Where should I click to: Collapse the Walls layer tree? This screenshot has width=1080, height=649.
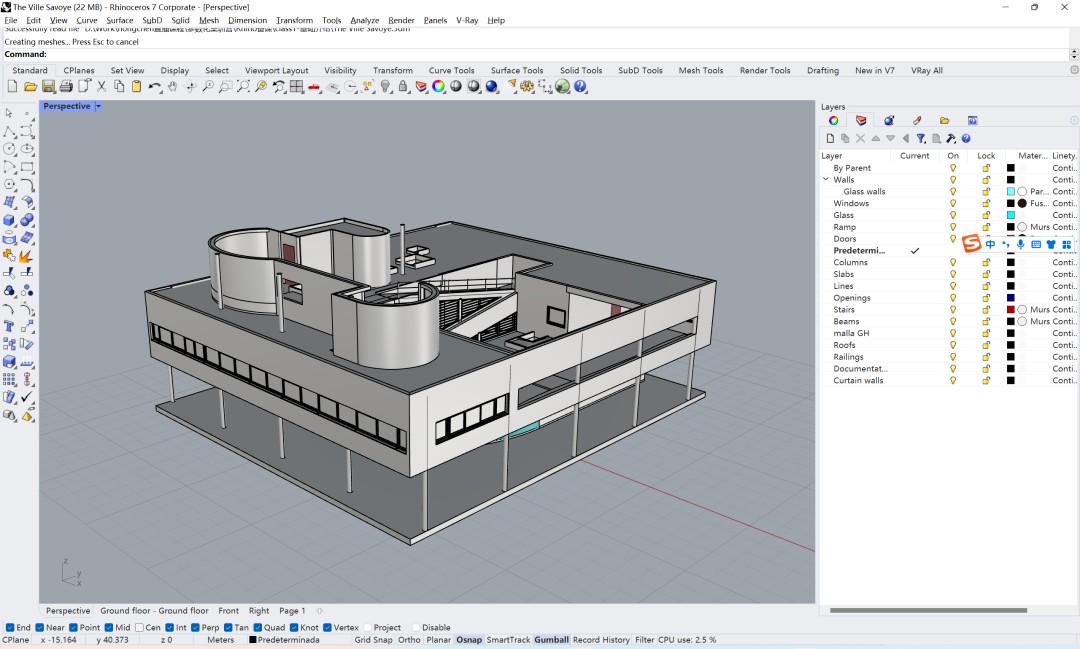coord(826,179)
